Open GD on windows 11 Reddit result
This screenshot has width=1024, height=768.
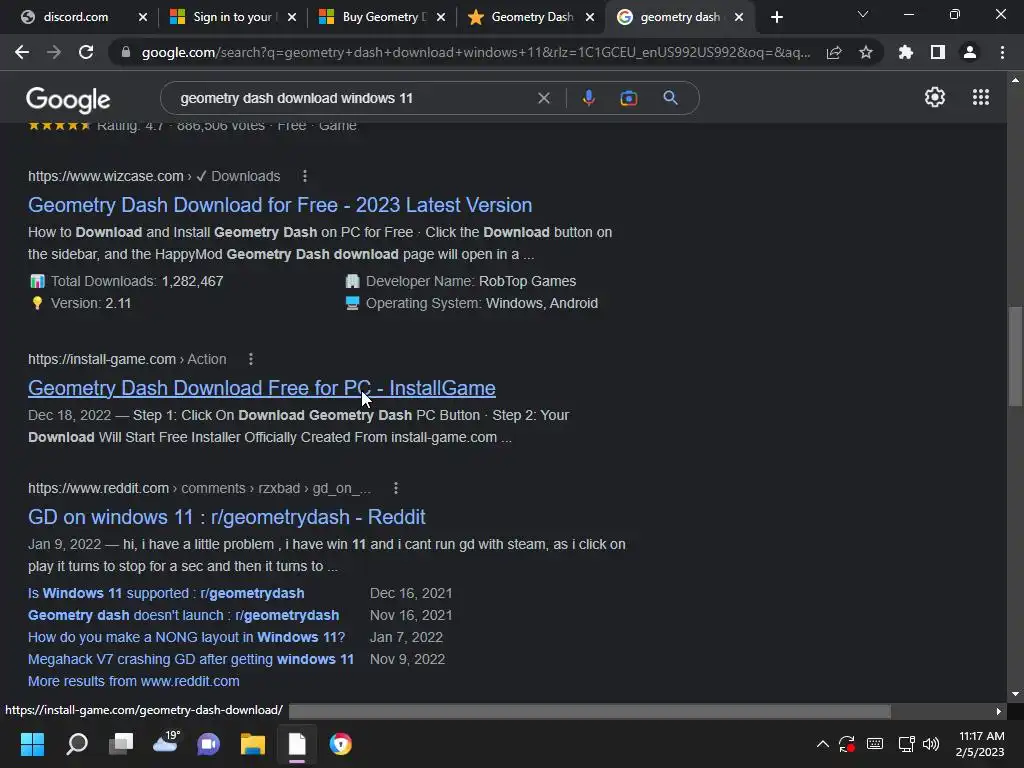[227, 517]
